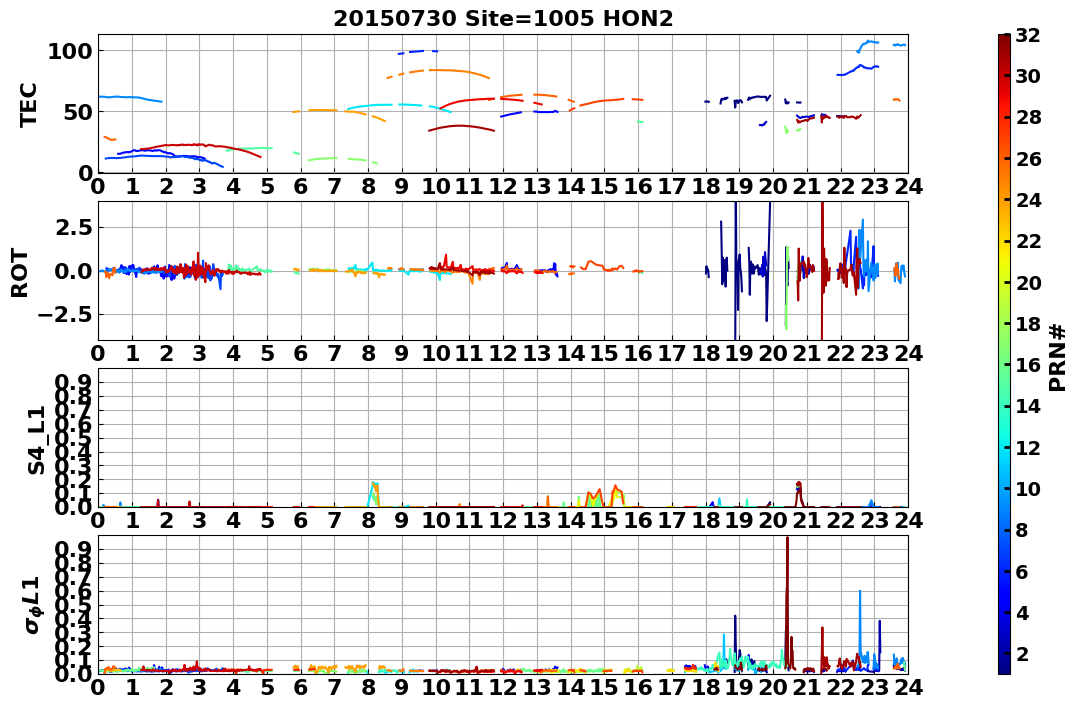Click the ROT axis value 2.5
This screenshot has width=1077, height=709.
tap(74, 227)
